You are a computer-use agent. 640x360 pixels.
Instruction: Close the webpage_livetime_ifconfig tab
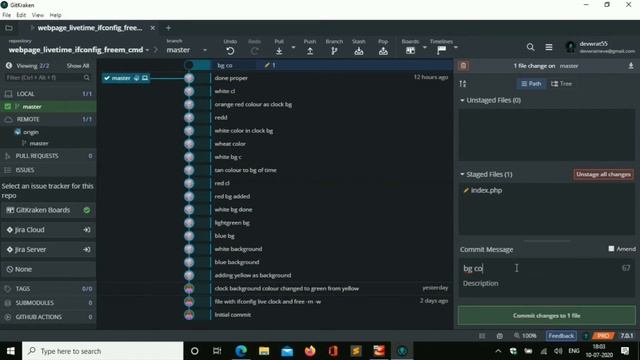point(153,28)
